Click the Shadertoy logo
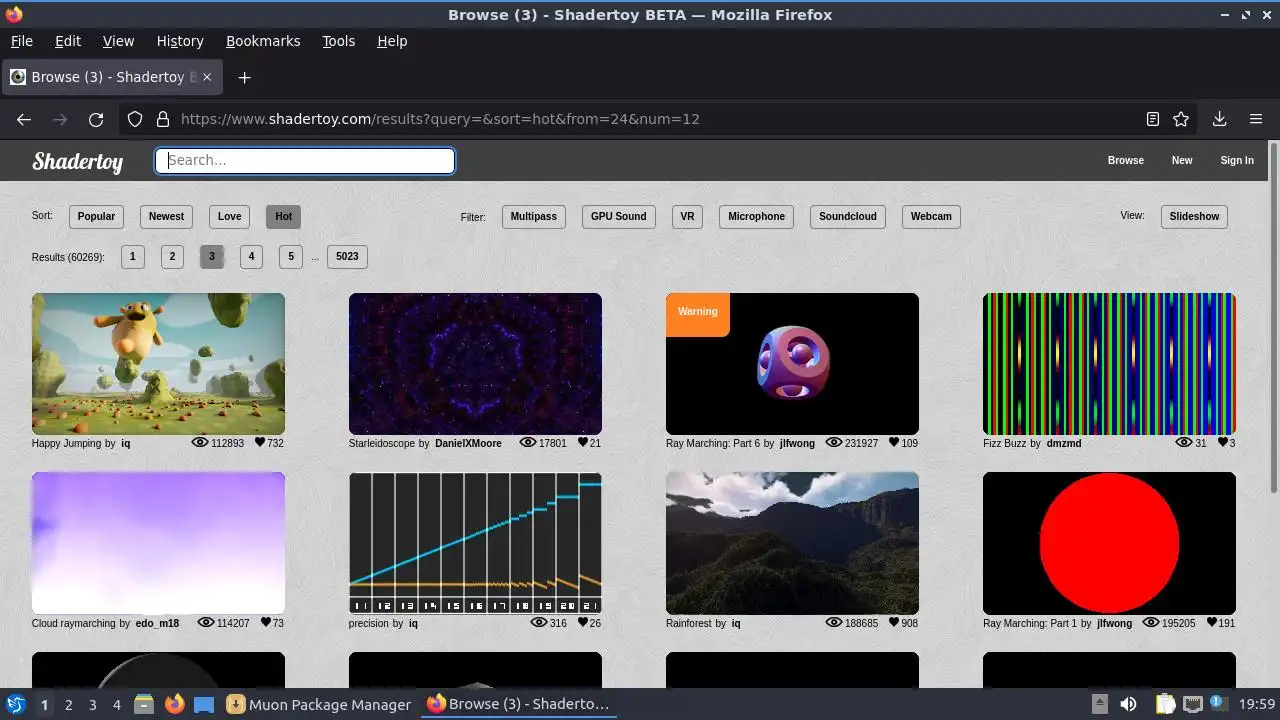 (78, 161)
